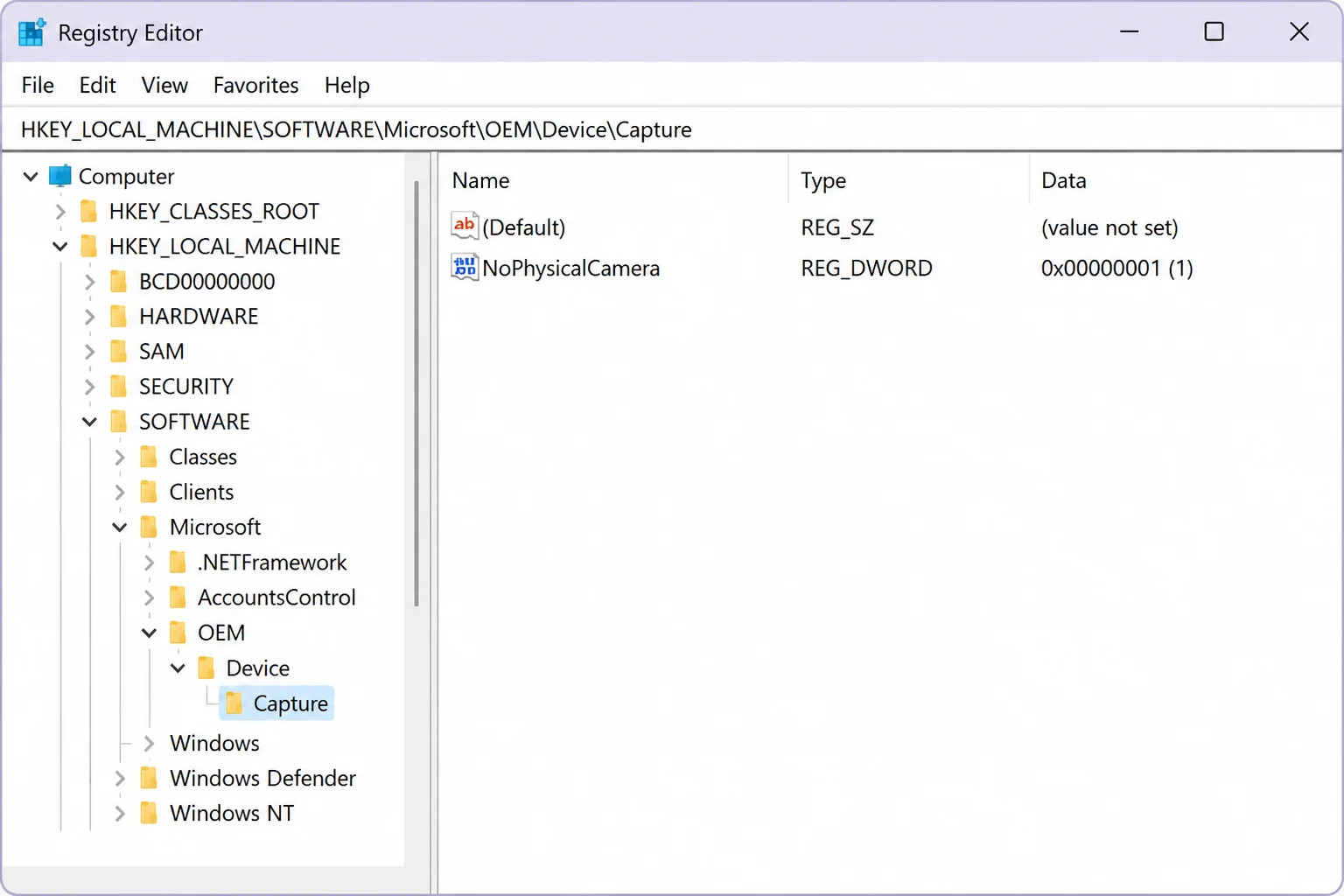Screen dimensions: 1344x896
Task: Click the REG_SZ type cell
Action: pyautogui.click(x=837, y=227)
